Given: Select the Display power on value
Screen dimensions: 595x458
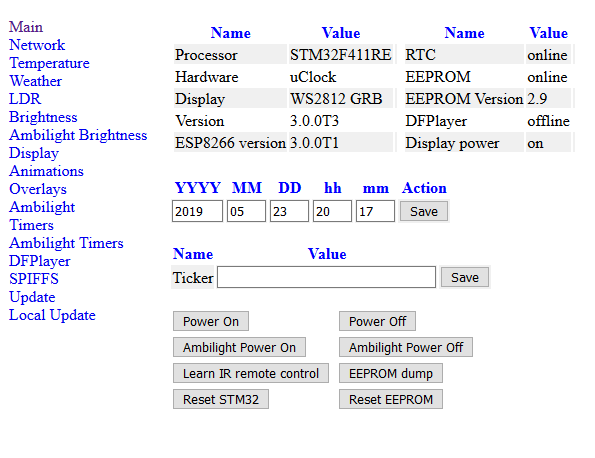Looking at the screenshot, I should point(535,143).
